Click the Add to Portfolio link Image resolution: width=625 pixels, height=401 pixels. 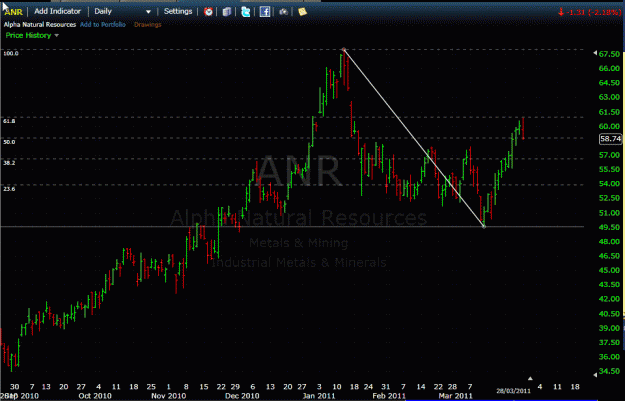(102, 24)
